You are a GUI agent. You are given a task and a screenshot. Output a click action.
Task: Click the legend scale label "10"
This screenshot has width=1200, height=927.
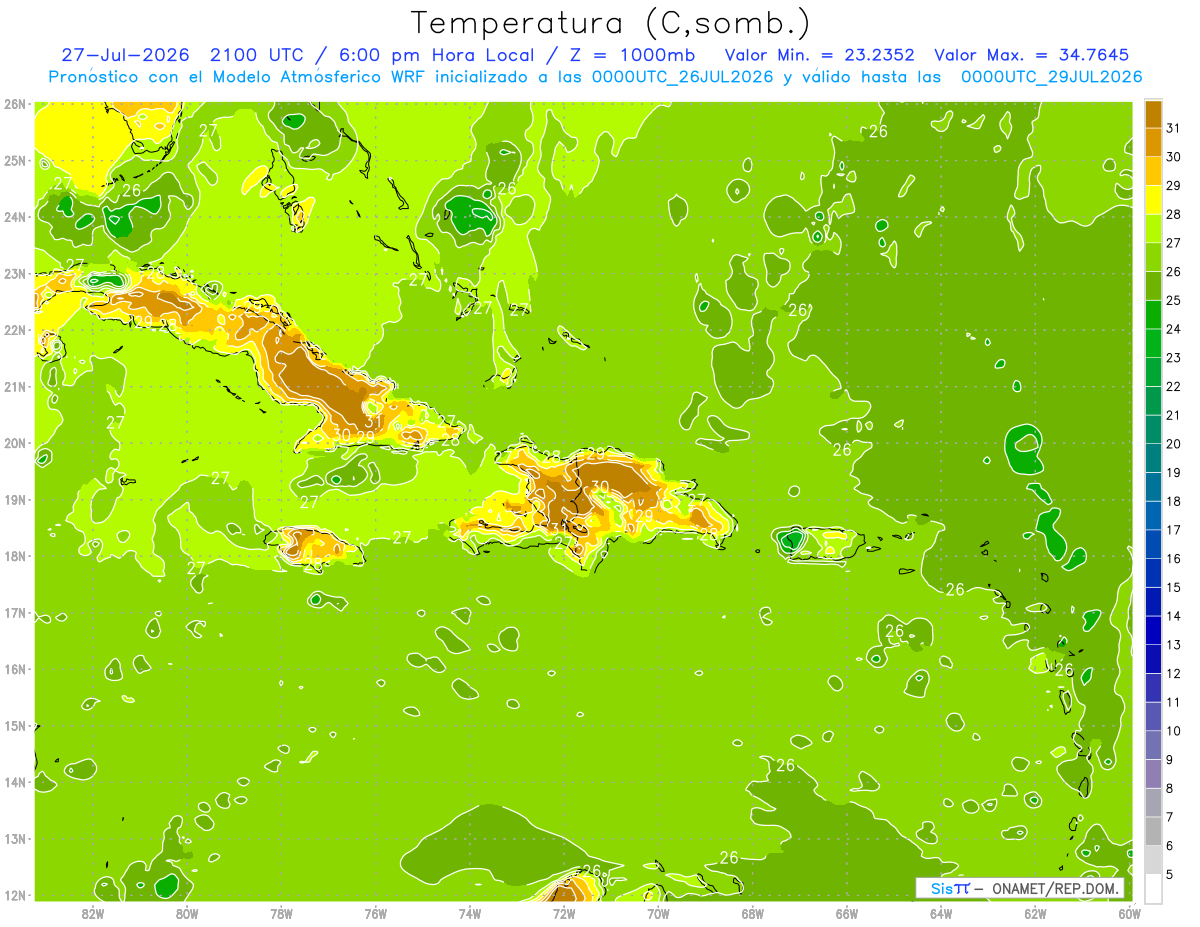coord(1173,731)
